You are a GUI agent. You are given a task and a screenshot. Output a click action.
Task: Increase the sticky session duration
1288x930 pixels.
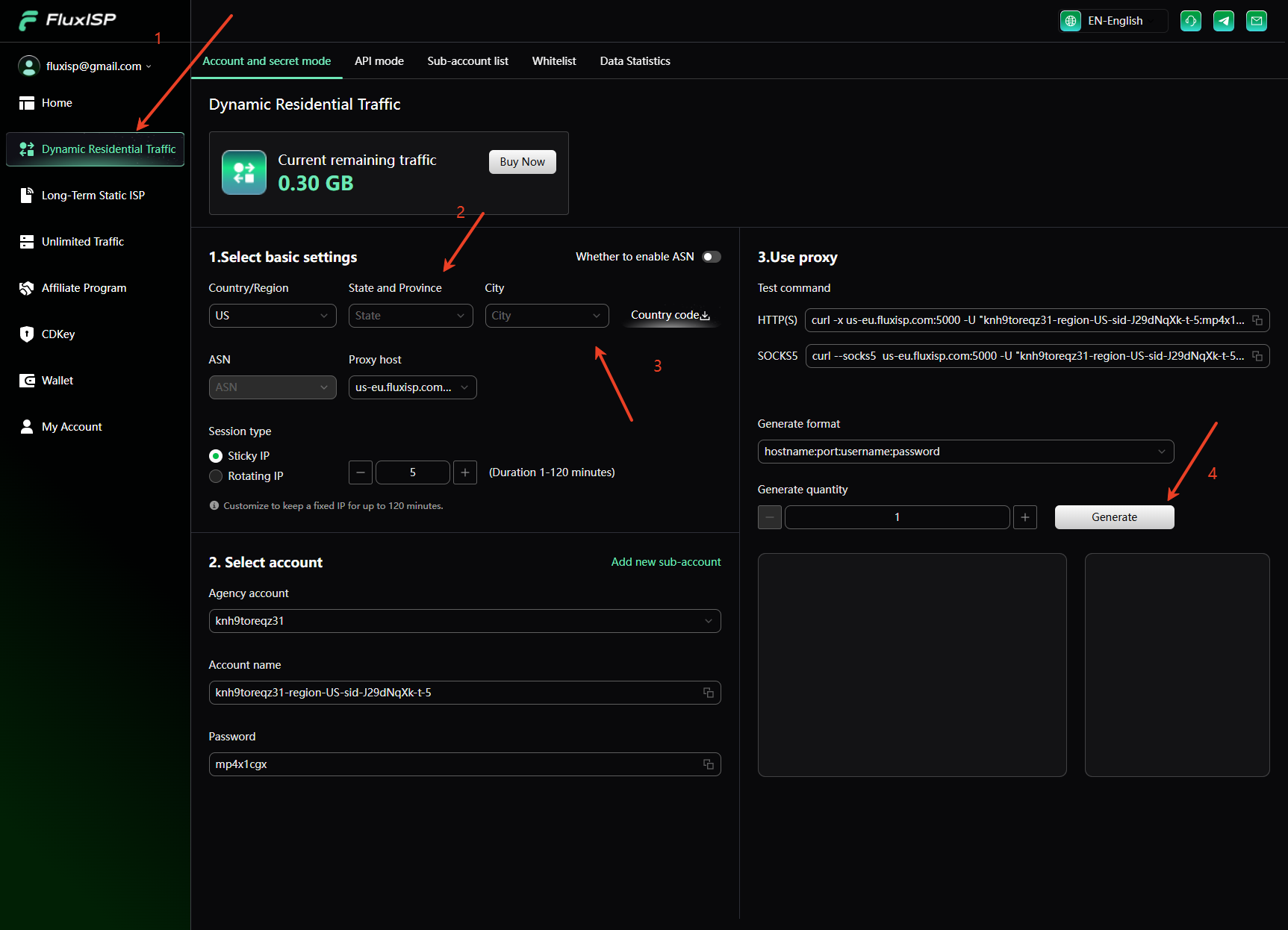[x=465, y=472]
